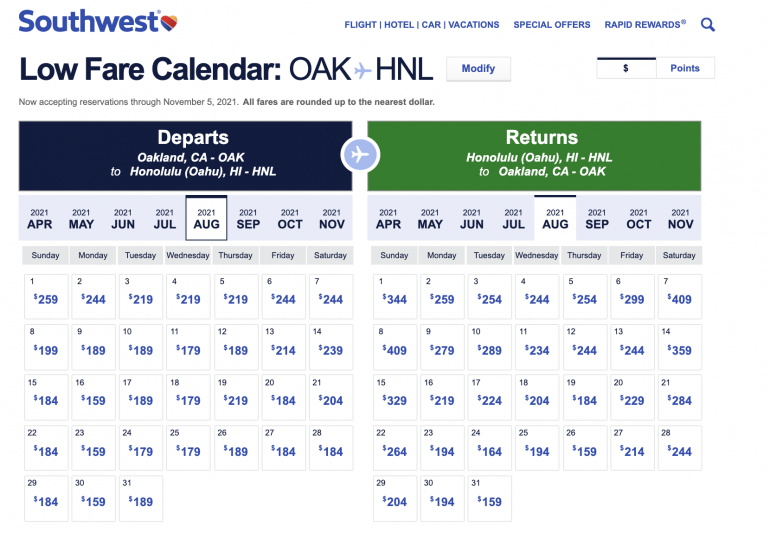Click the Modify button
This screenshot has height=533, width=770.
click(478, 69)
